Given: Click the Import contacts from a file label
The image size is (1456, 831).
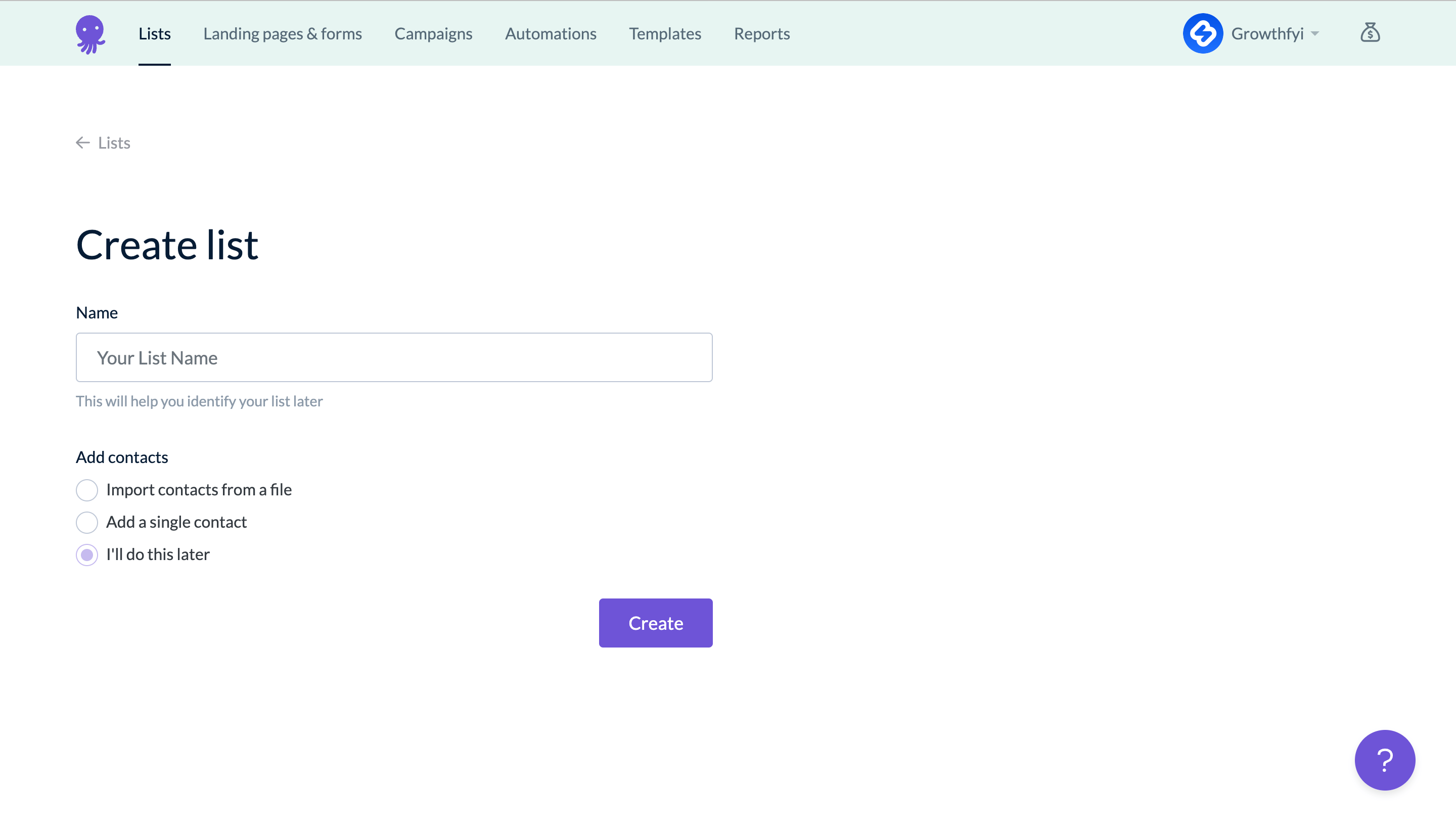Looking at the screenshot, I should pos(199,490).
